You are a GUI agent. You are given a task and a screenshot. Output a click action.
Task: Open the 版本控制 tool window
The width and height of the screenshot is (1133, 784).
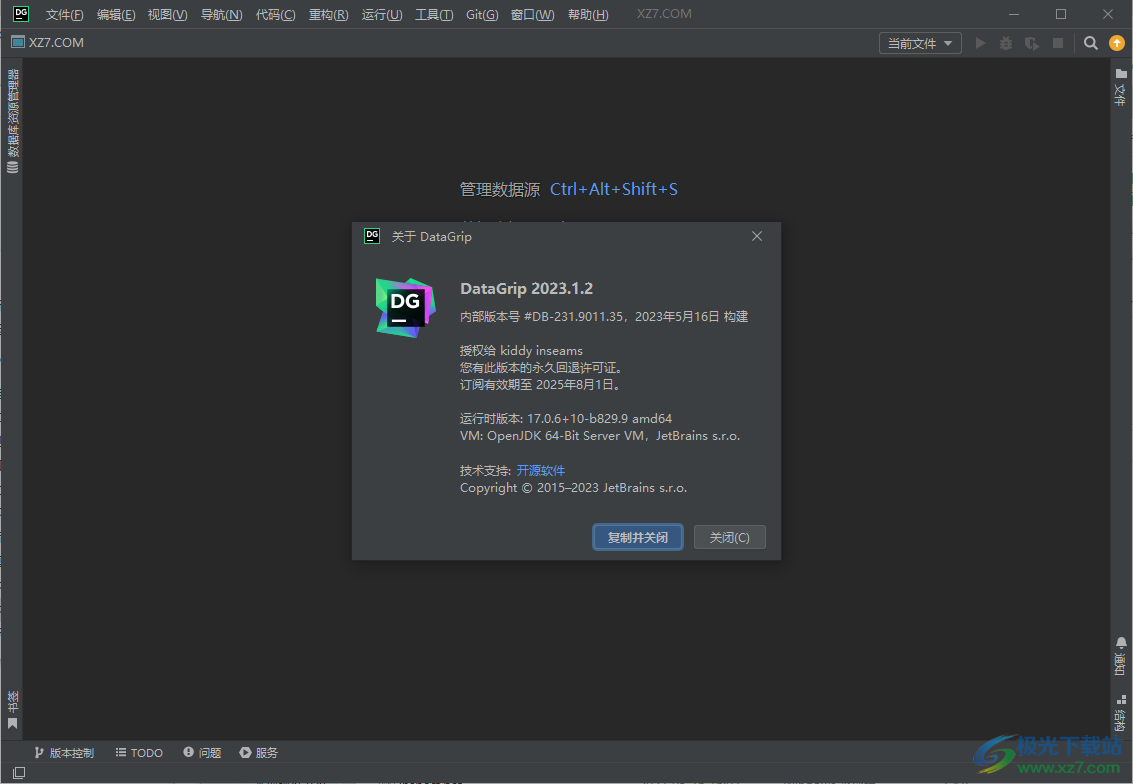pyautogui.click(x=64, y=753)
